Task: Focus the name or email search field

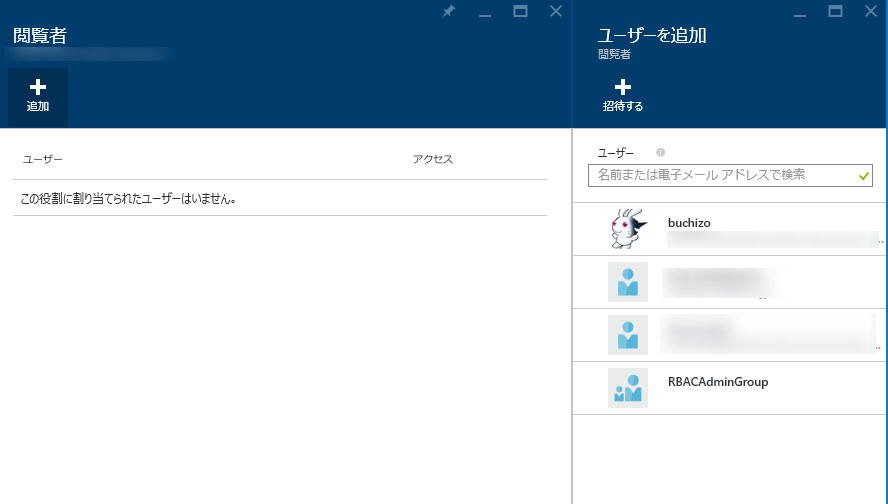Action: point(730,176)
